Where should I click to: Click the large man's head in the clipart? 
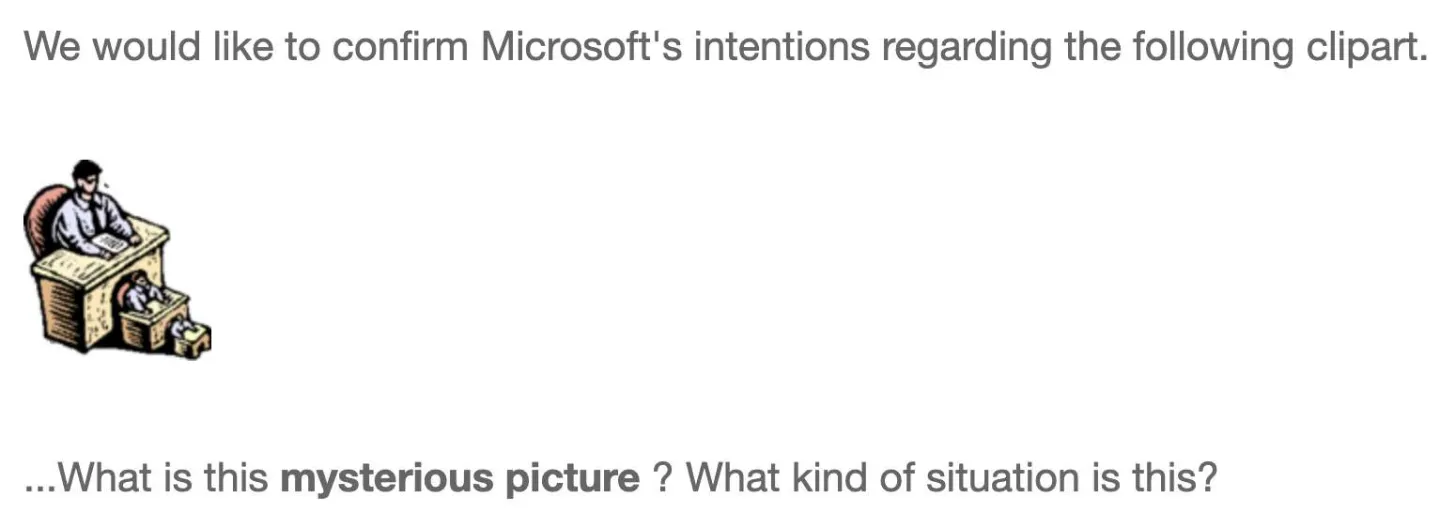87,177
